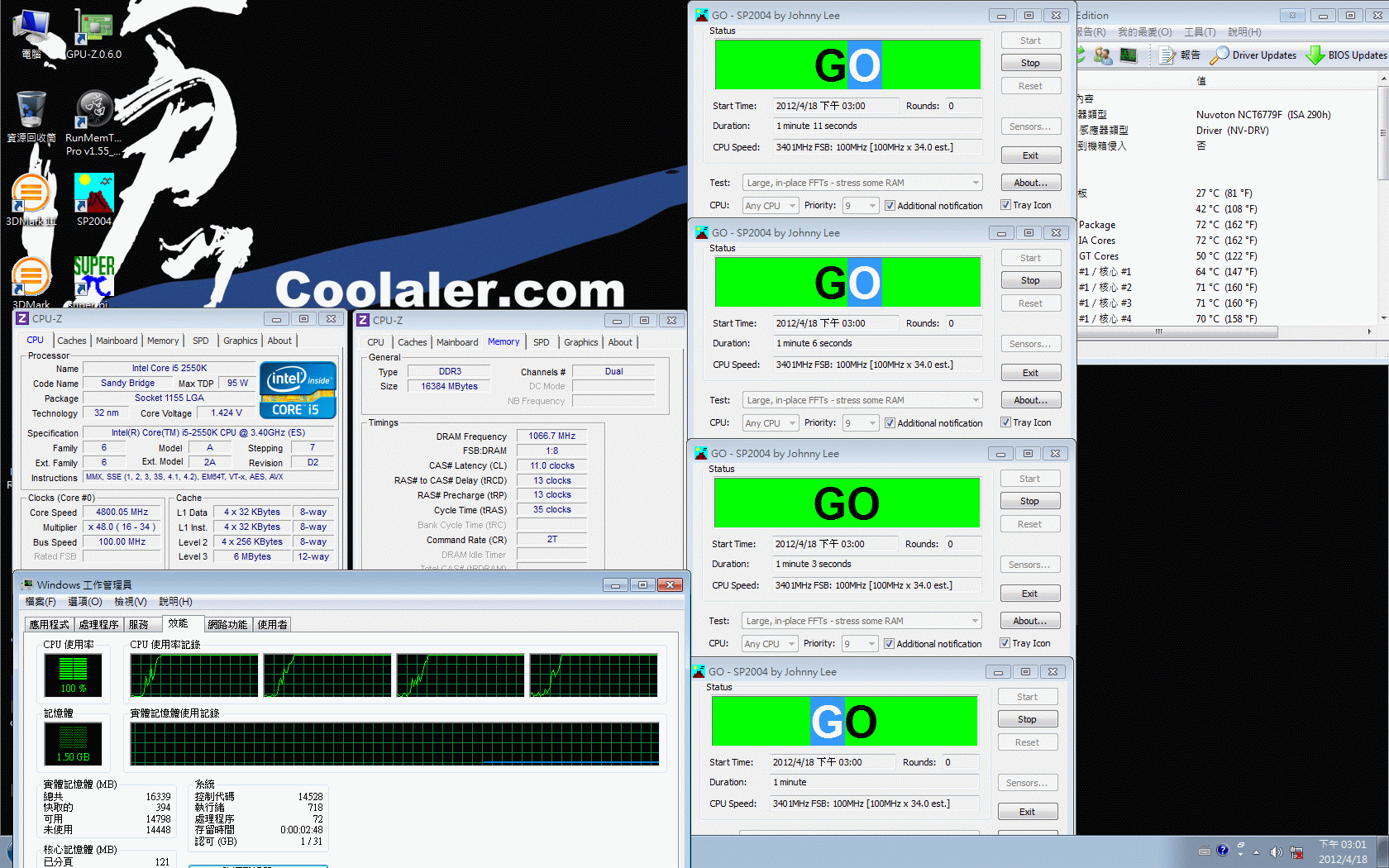Click the EVEREST horizontal scrollbar
This screenshot has width=1389, height=868.
(1178, 331)
